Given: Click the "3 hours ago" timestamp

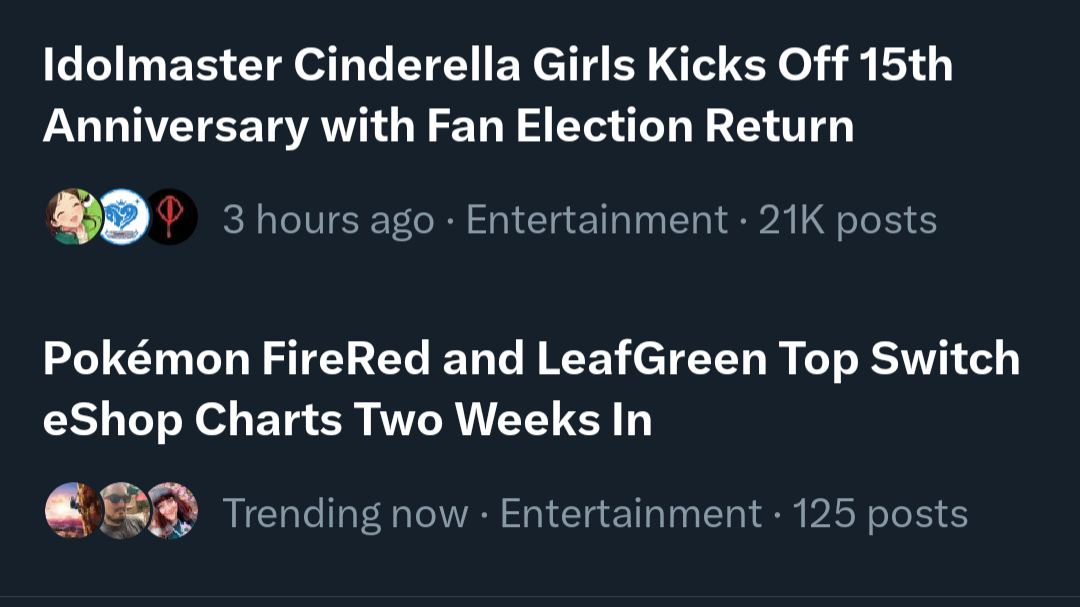Looking at the screenshot, I should (328, 220).
